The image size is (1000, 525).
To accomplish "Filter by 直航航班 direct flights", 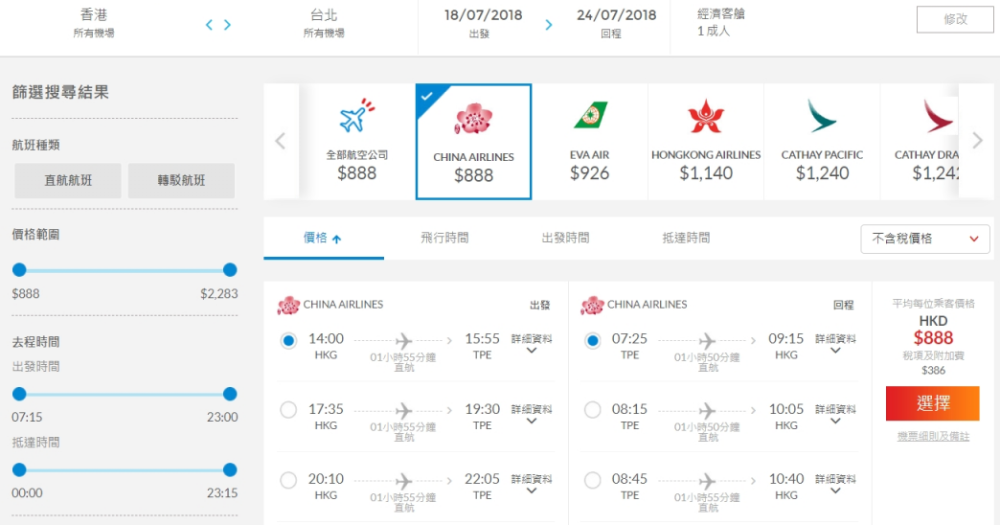I will coord(68,181).
